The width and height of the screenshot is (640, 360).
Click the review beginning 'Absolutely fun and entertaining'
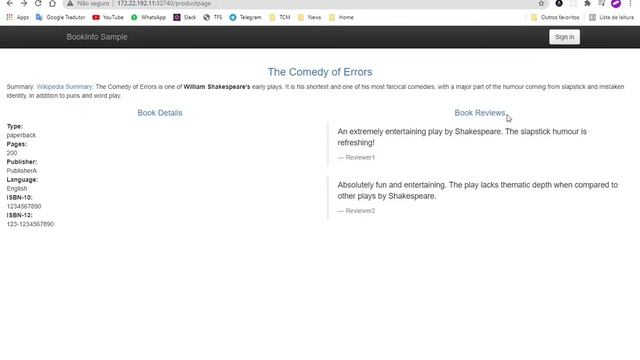pyautogui.click(x=478, y=190)
